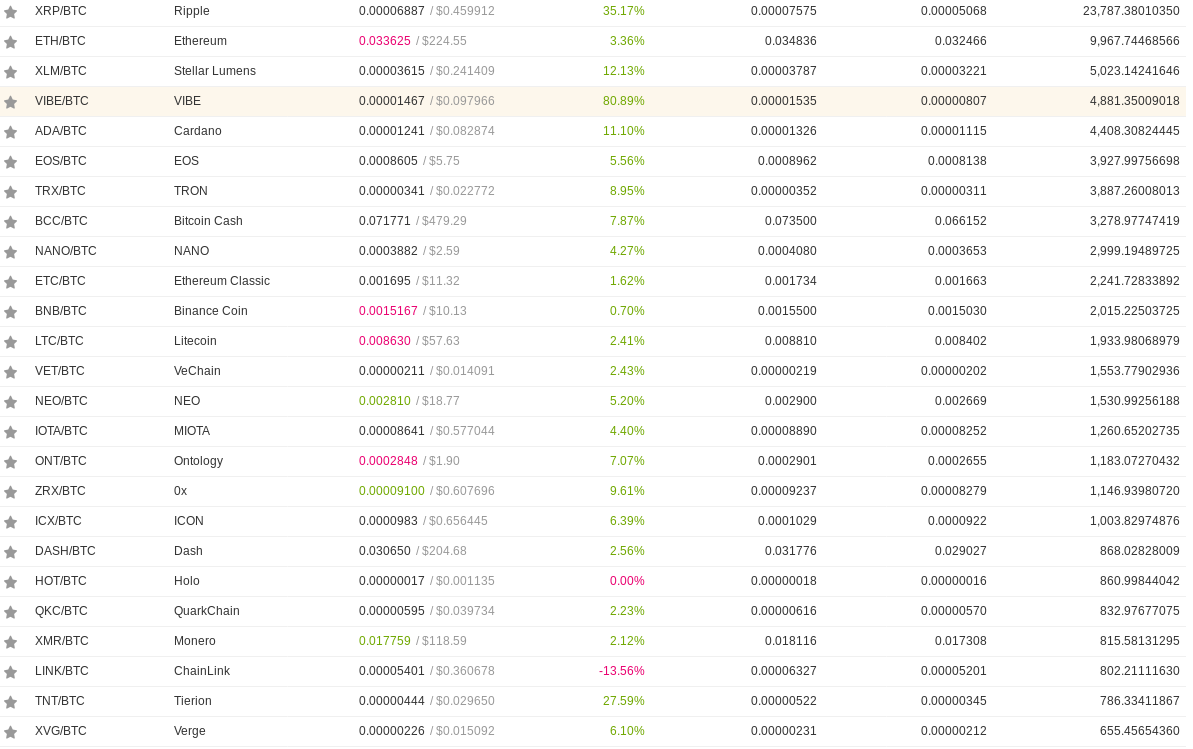
Task: Click ICON high value 0.0001029
Action: pyautogui.click(x=787, y=521)
